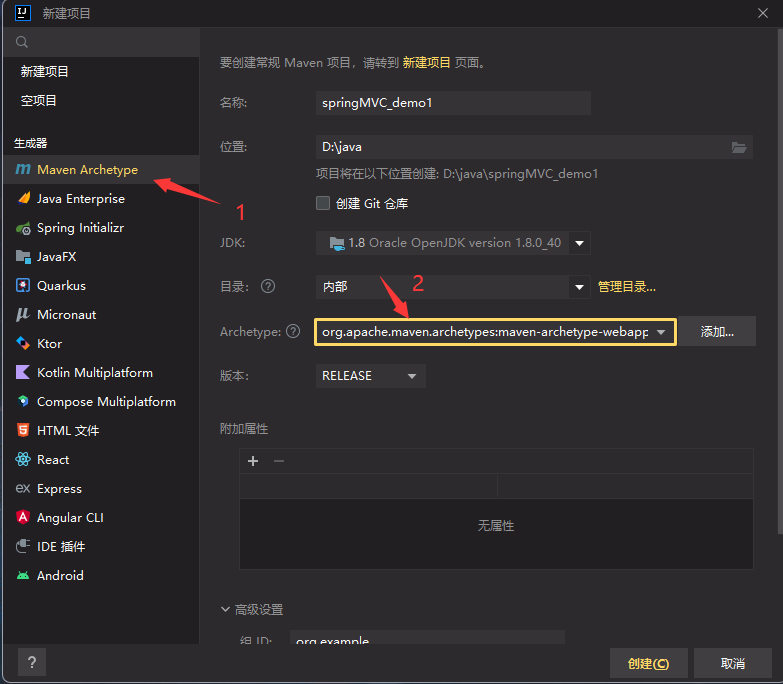Image resolution: width=783 pixels, height=684 pixels.
Task: Select 新建项目 in the left list
Action: 101,71
